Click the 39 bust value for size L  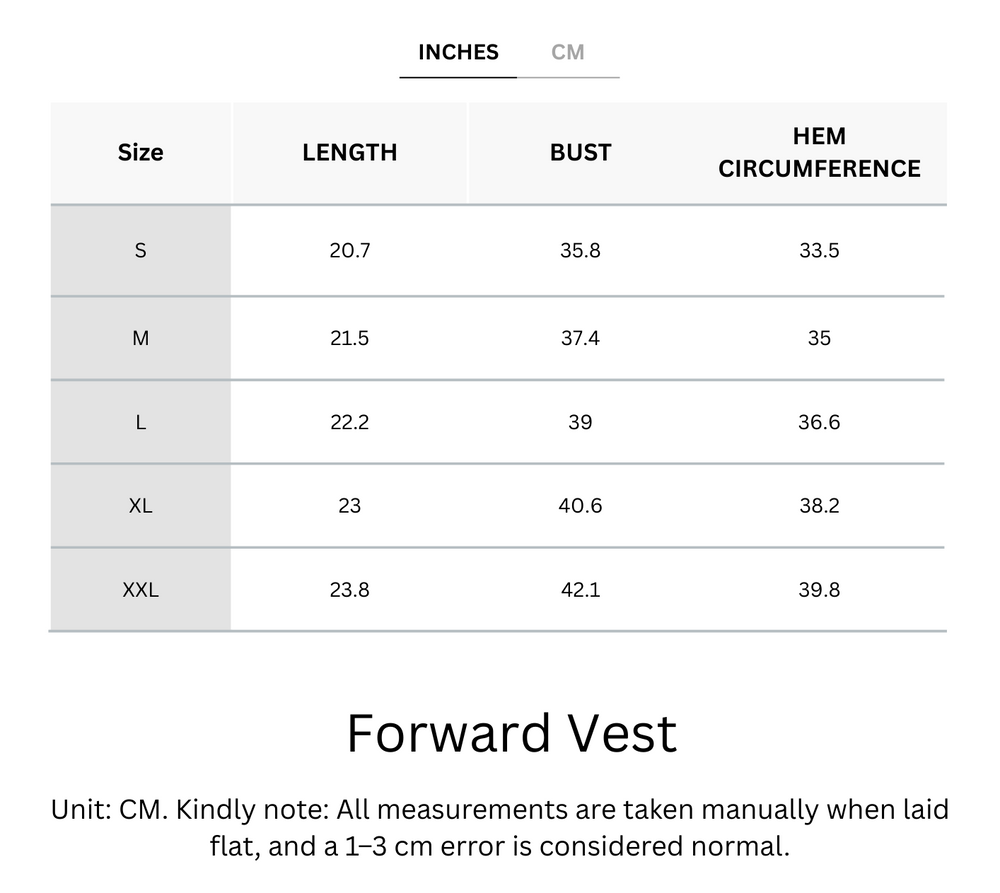tap(580, 422)
